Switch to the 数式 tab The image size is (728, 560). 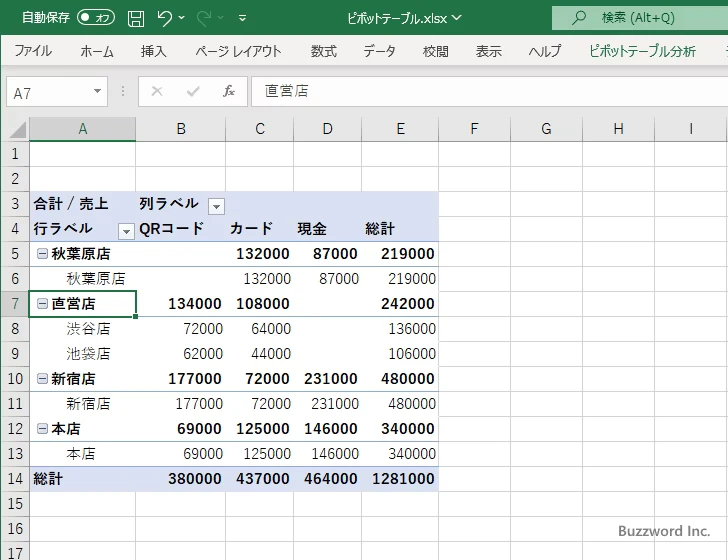point(324,51)
